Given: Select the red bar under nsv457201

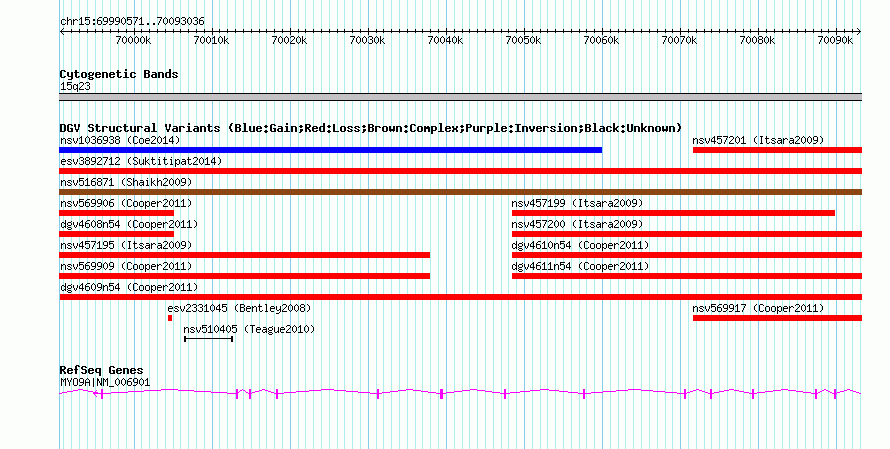Looking at the screenshot, I should click(x=778, y=150).
